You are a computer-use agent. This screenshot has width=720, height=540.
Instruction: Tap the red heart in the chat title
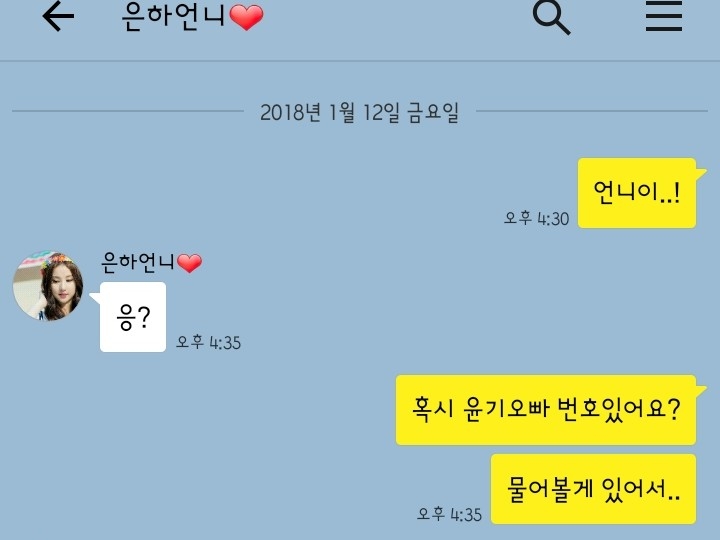pos(247,17)
